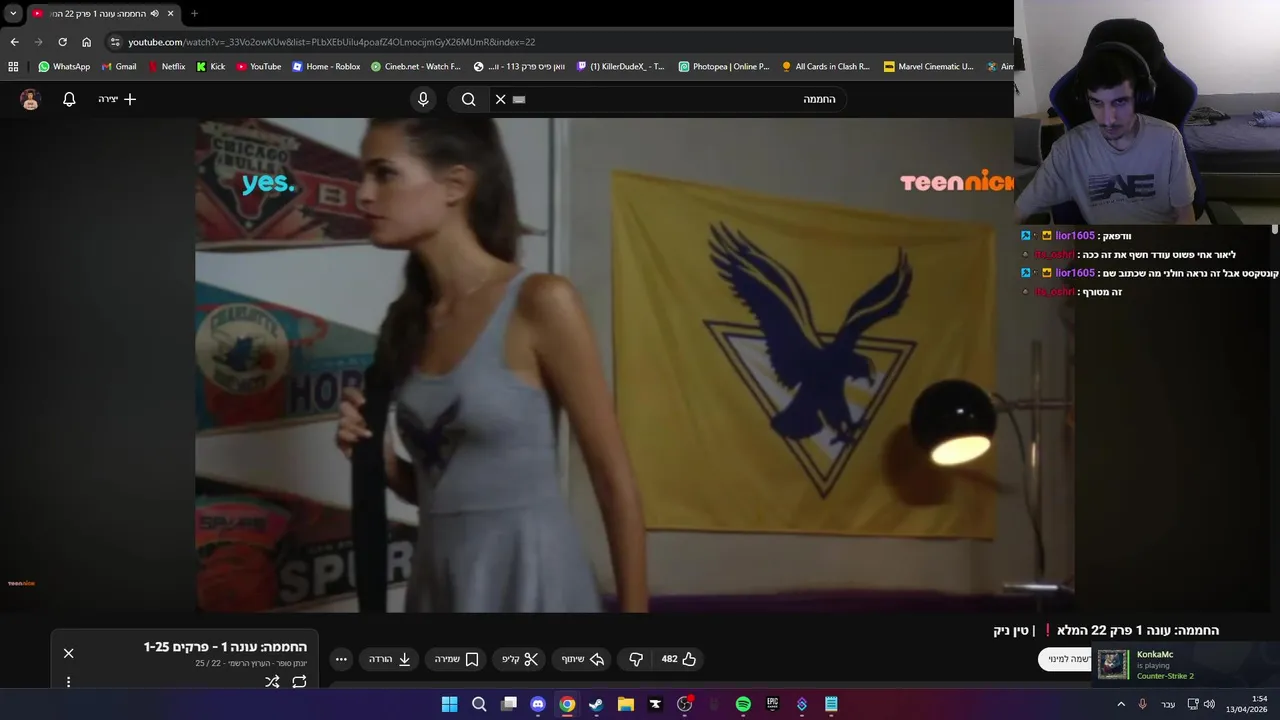Image resolution: width=1280 pixels, height=720 pixels.
Task: Click into the YouTube search field
Action: coord(670,99)
